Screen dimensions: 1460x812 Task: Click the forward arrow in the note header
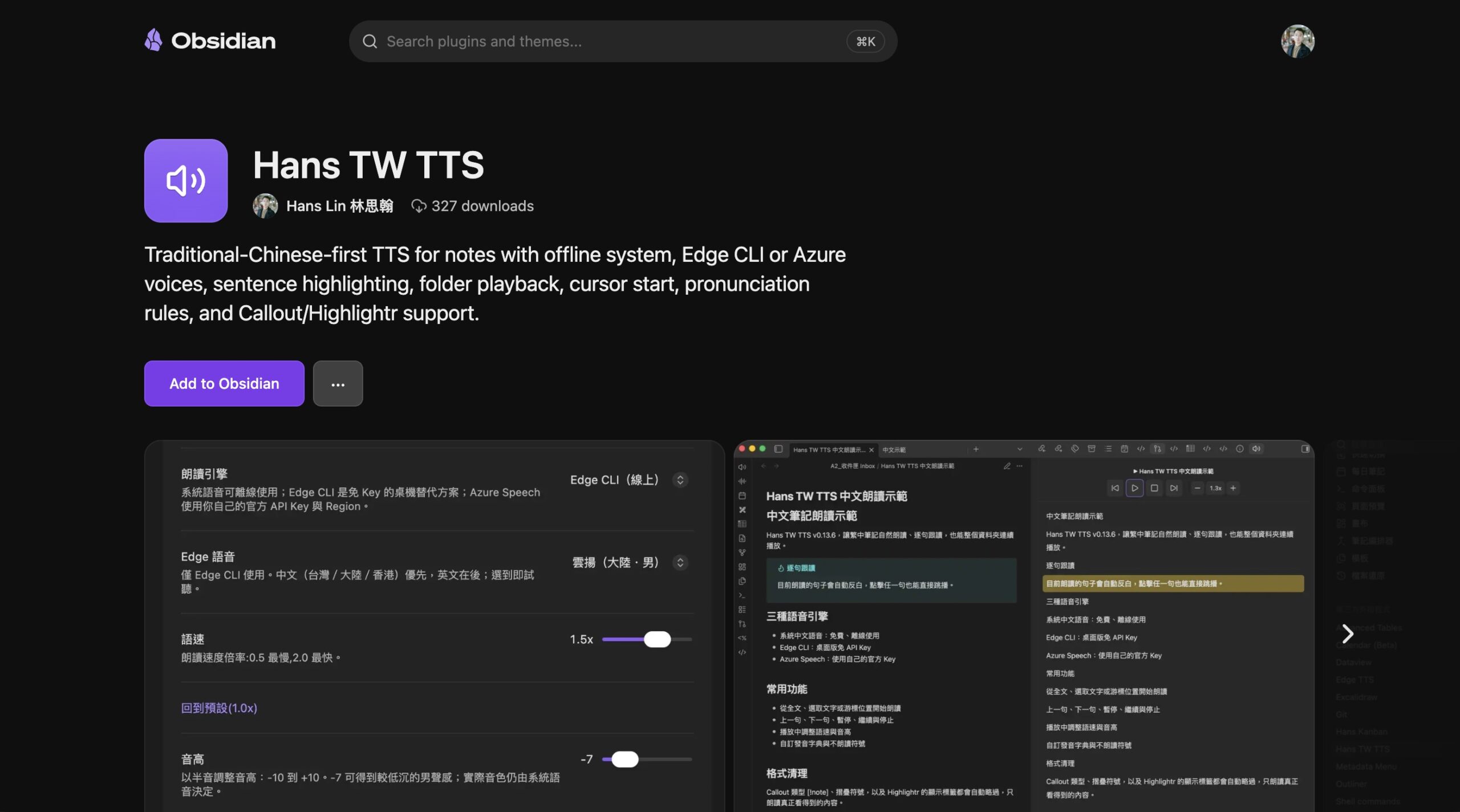[x=776, y=466]
